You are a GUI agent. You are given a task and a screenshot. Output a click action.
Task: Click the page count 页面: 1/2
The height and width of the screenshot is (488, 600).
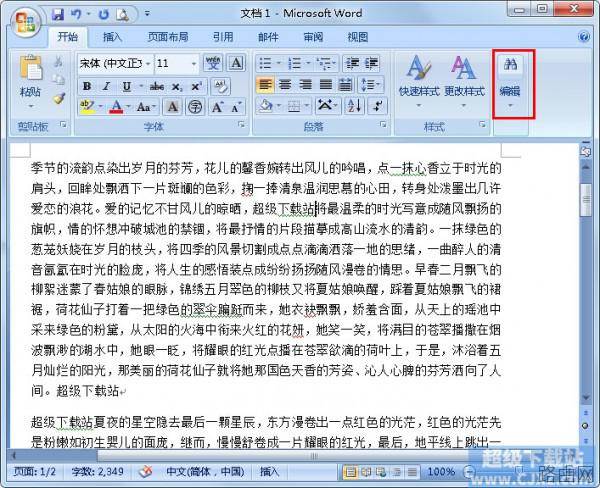pos(34,471)
